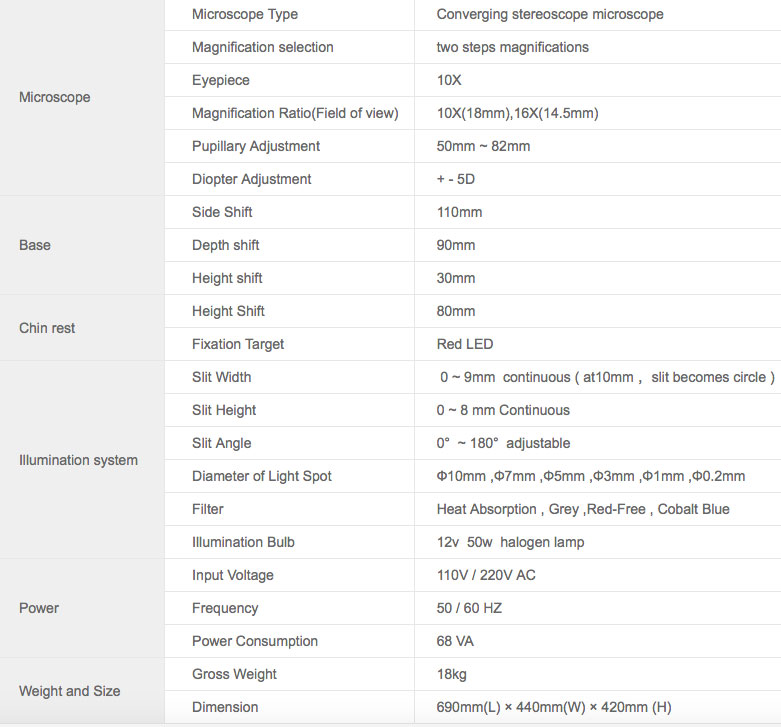Click the Side Shift 110mm value
This screenshot has width=781, height=727.
point(460,212)
